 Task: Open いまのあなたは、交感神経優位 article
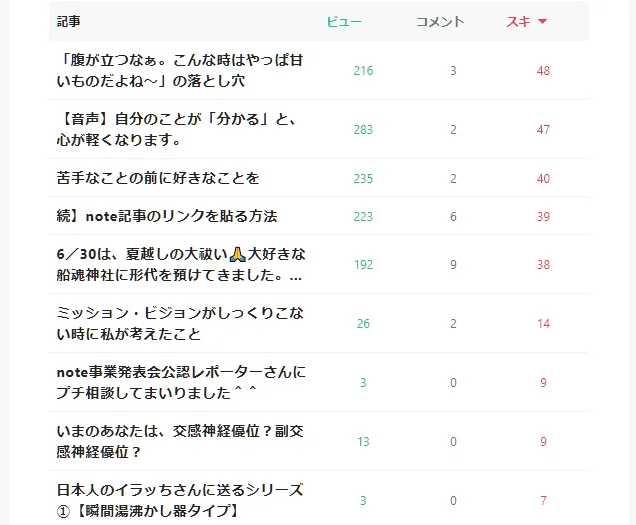coord(180,441)
